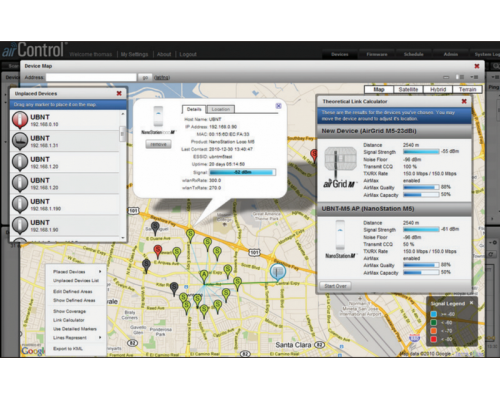Open the Firmware navigation tab
Viewport: 500px width, 400px height.
coord(377,54)
